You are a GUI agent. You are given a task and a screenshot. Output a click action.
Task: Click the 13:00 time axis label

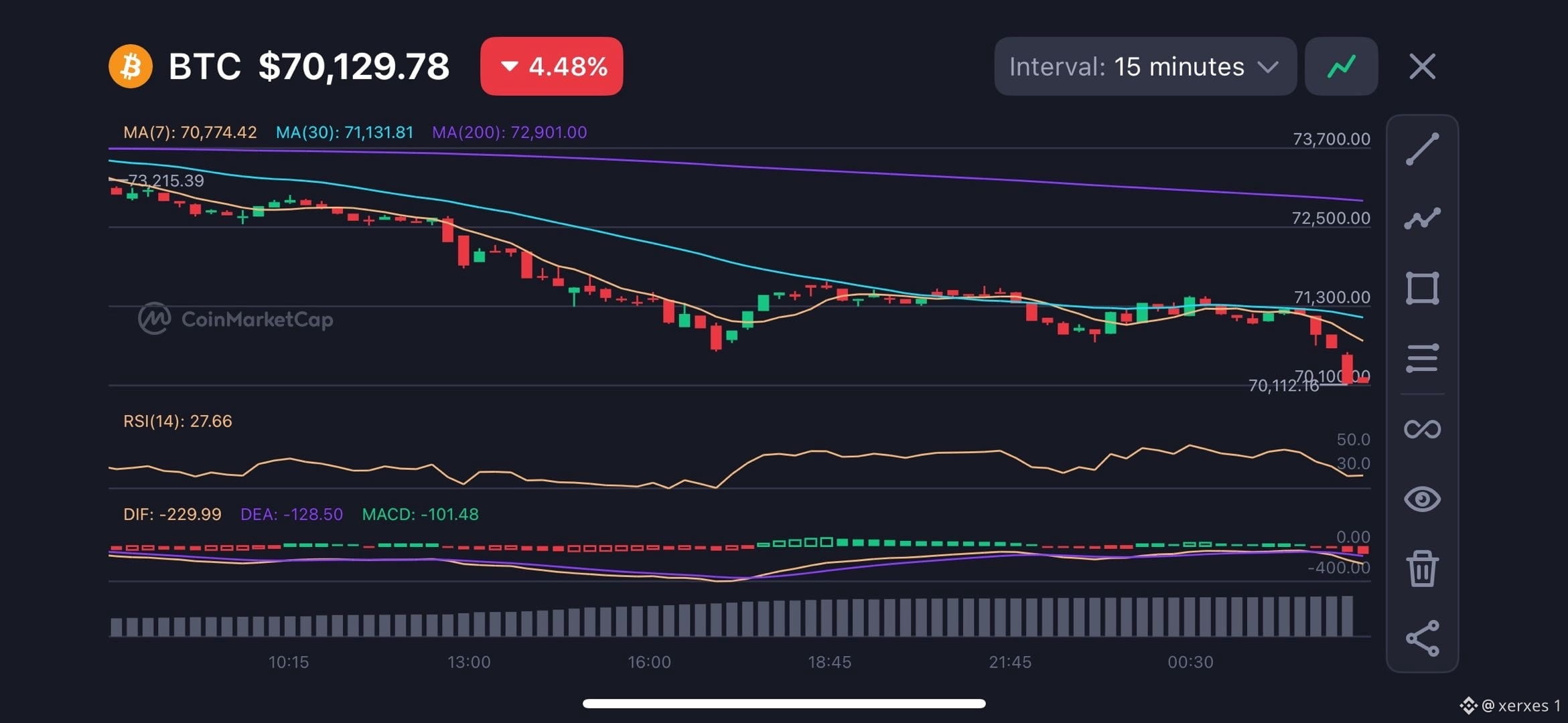click(x=469, y=662)
